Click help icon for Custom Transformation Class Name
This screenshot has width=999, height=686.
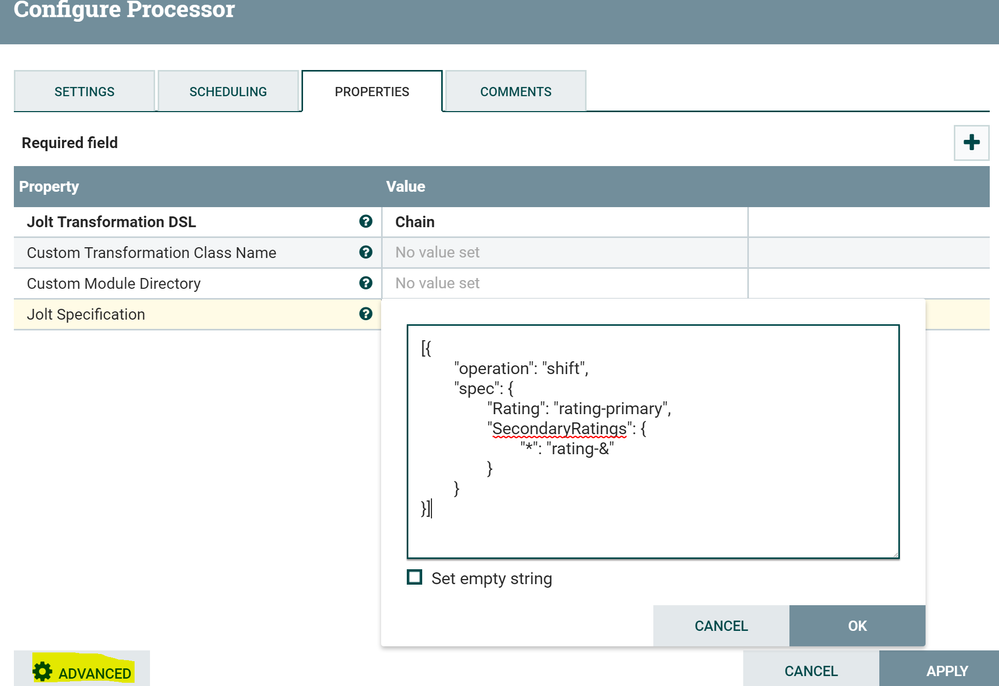[366, 253]
